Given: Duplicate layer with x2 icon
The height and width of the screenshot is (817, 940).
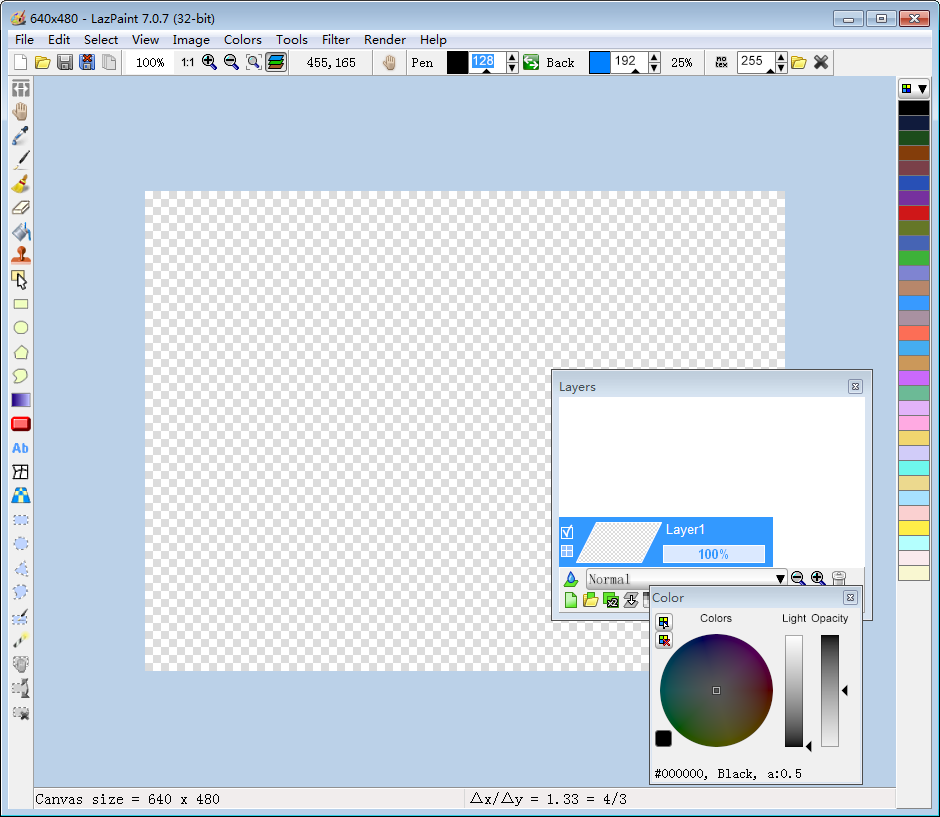Looking at the screenshot, I should 611,600.
